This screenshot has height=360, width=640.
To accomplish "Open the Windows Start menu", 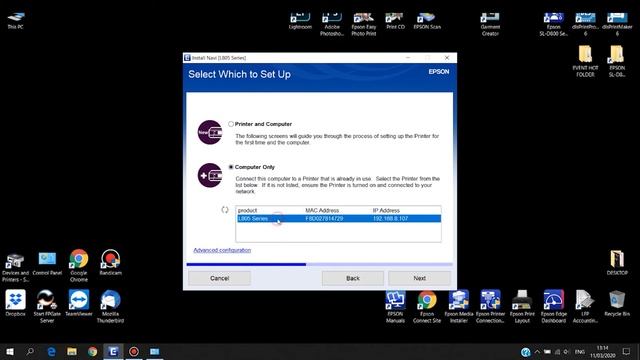I will pyautogui.click(x=10, y=351).
